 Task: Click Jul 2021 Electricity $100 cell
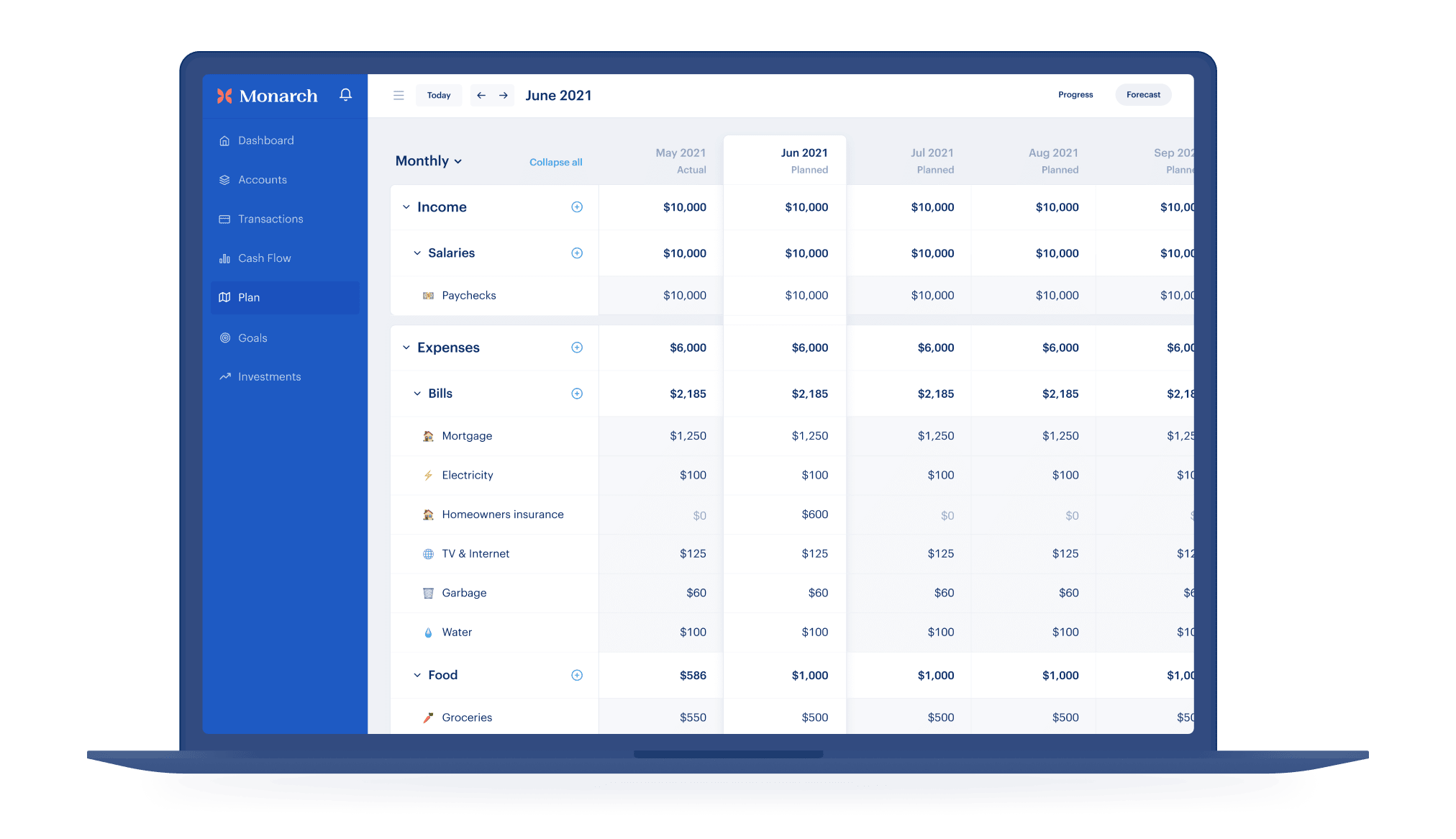pos(909,476)
